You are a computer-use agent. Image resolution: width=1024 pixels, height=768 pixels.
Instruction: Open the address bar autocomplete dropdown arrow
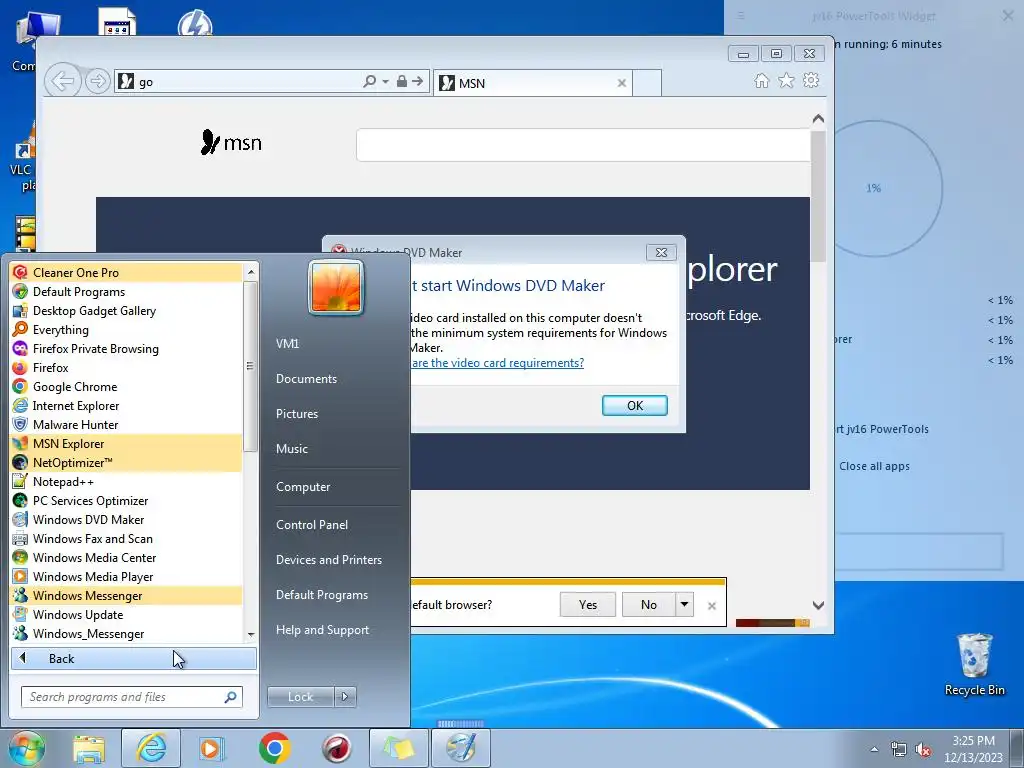[x=385, y=82]
